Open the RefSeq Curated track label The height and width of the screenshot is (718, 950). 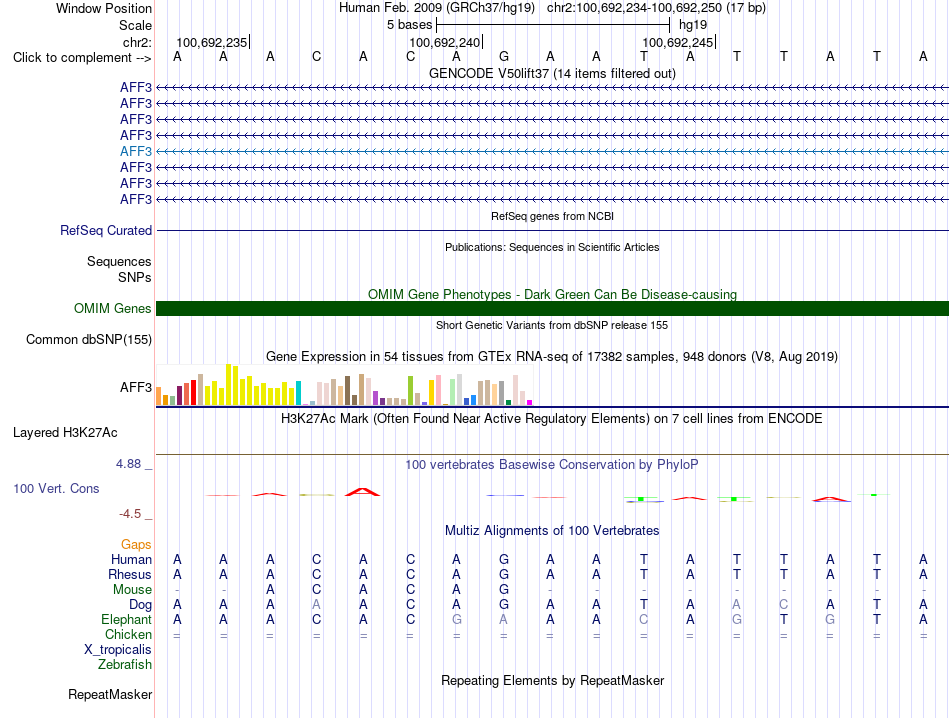coord(106,230)
